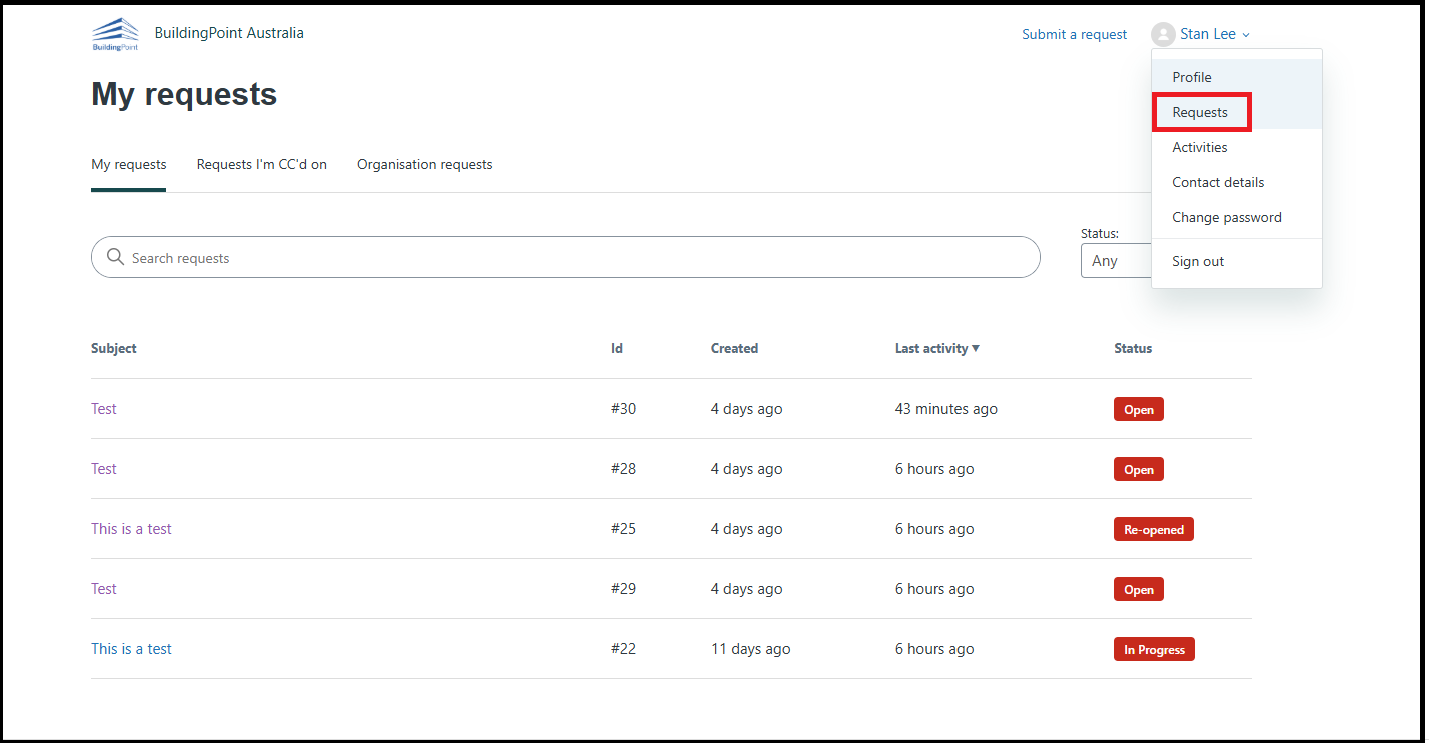This screenshot has height=743, width=1429.
Task: Toggle the Last activity sort direction
Action: (x=937, y=348)
